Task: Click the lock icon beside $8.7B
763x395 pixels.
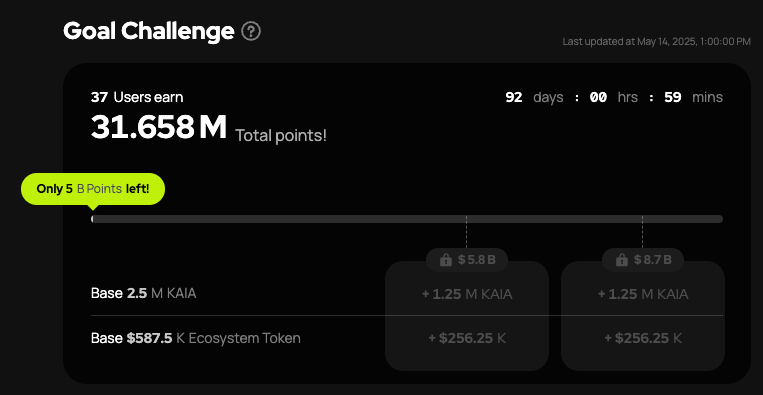Action: (x=621, y=260)
